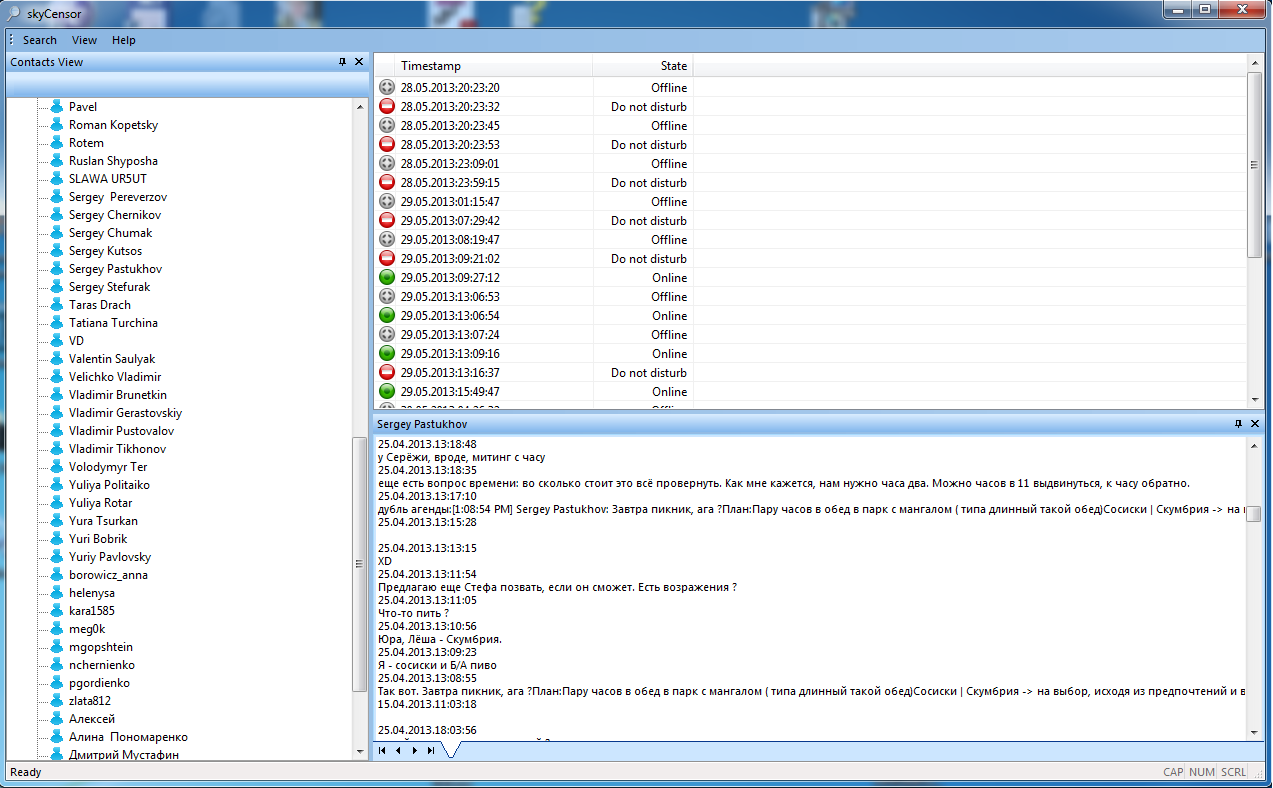
Task: Click previous tab navigation arrow
Action: click(398, 749)
